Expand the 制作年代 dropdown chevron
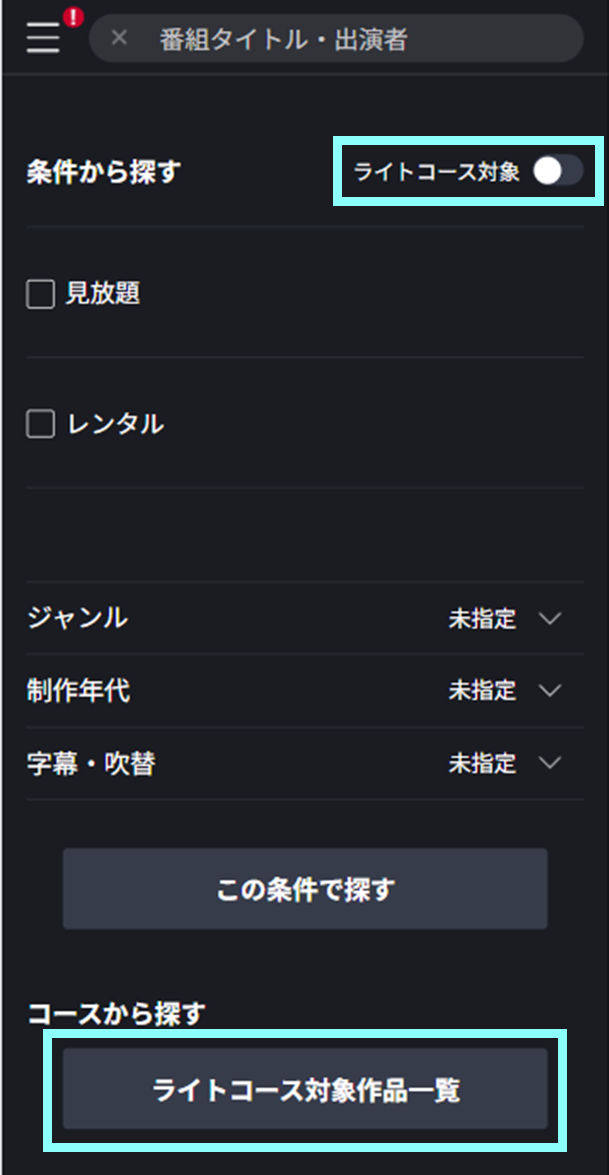Image resolution: width=609 pixels, height=1175 pixels. click(550, 691)
